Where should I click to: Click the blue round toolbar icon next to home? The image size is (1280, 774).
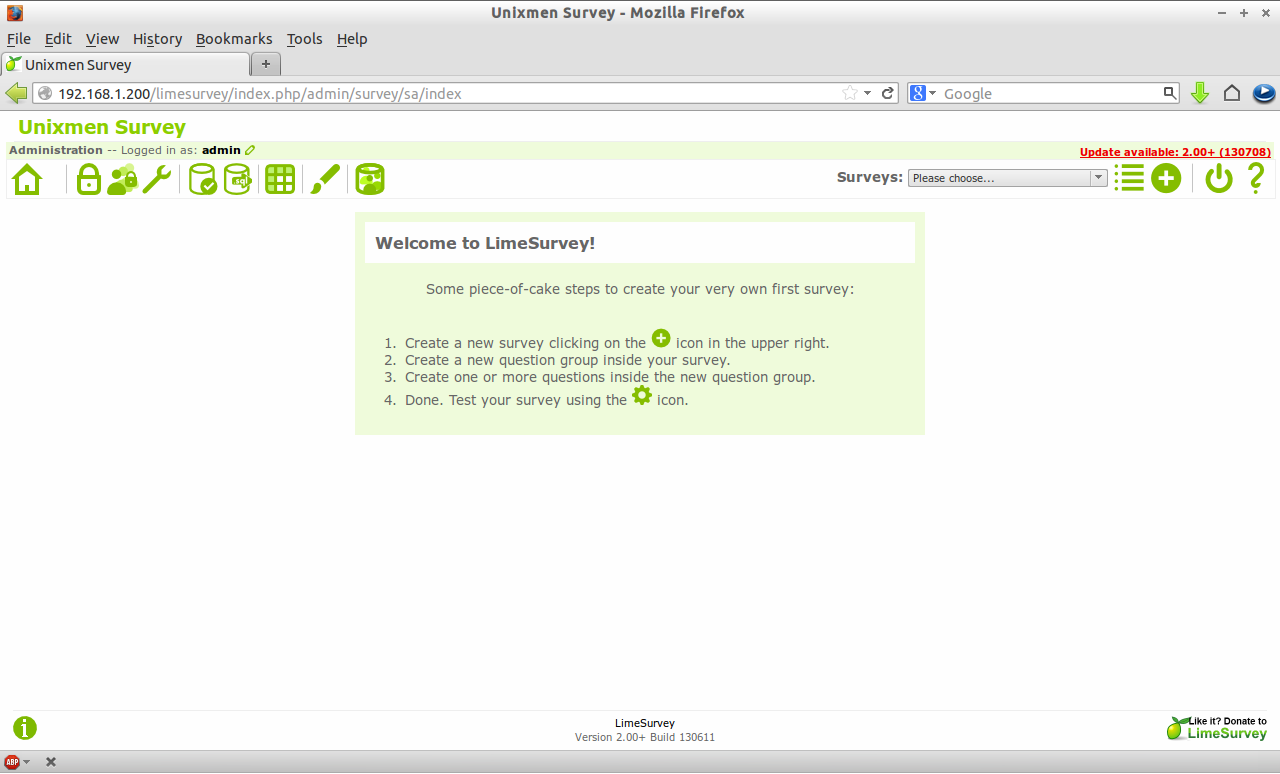tap(1264, 93)
